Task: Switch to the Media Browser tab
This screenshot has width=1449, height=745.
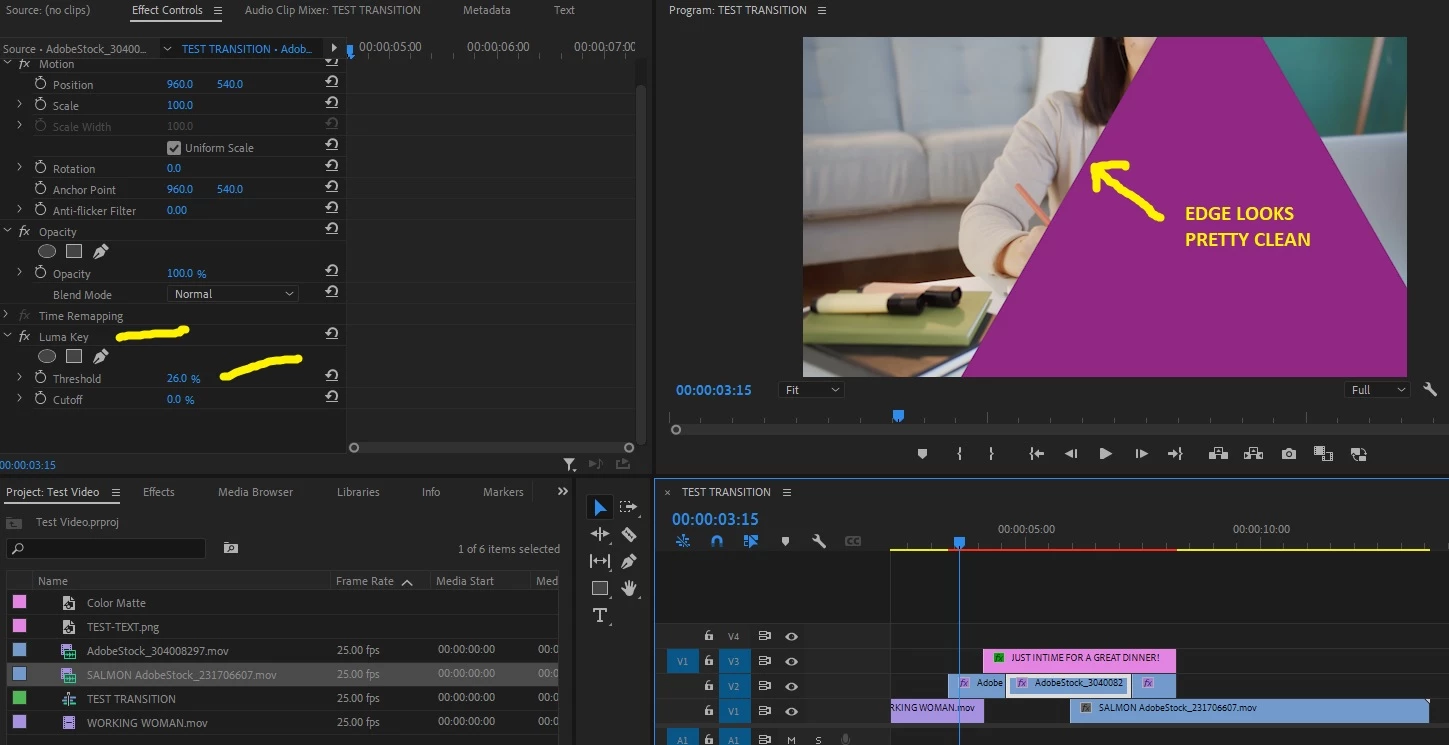Action: point(255,492)
